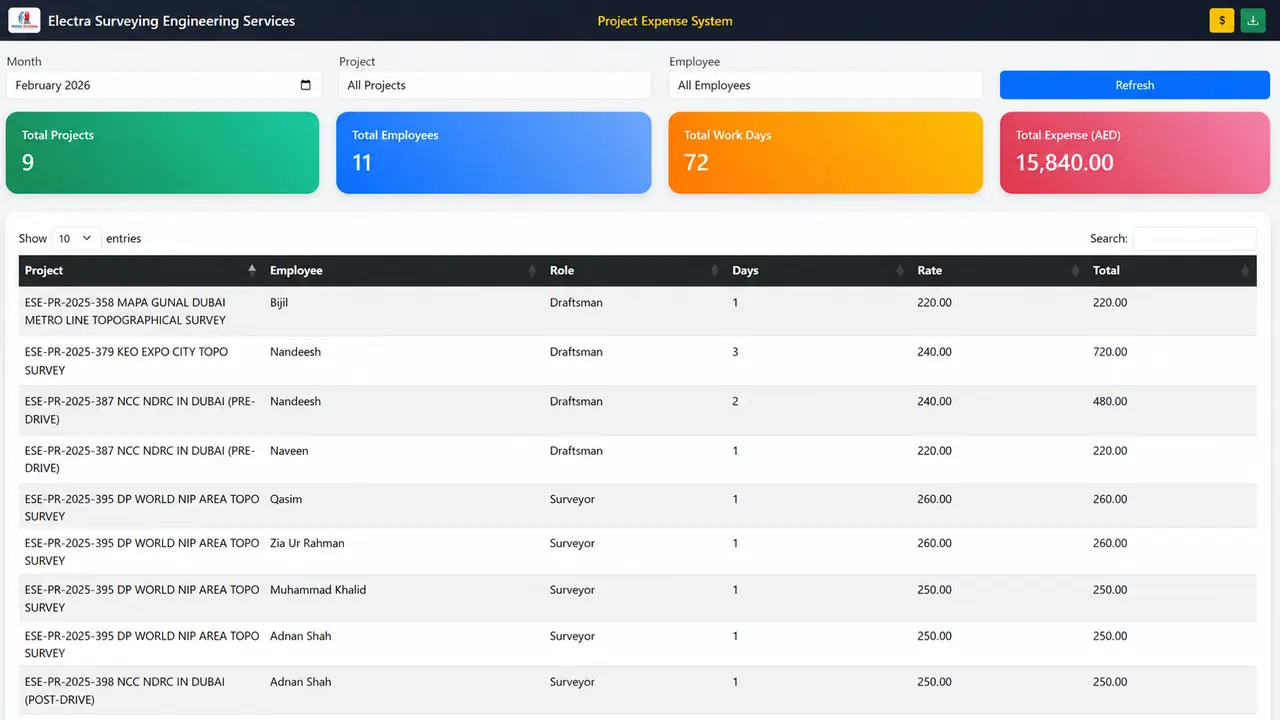
Task: Click the Electra Surveying company logo
Action: 24,20
